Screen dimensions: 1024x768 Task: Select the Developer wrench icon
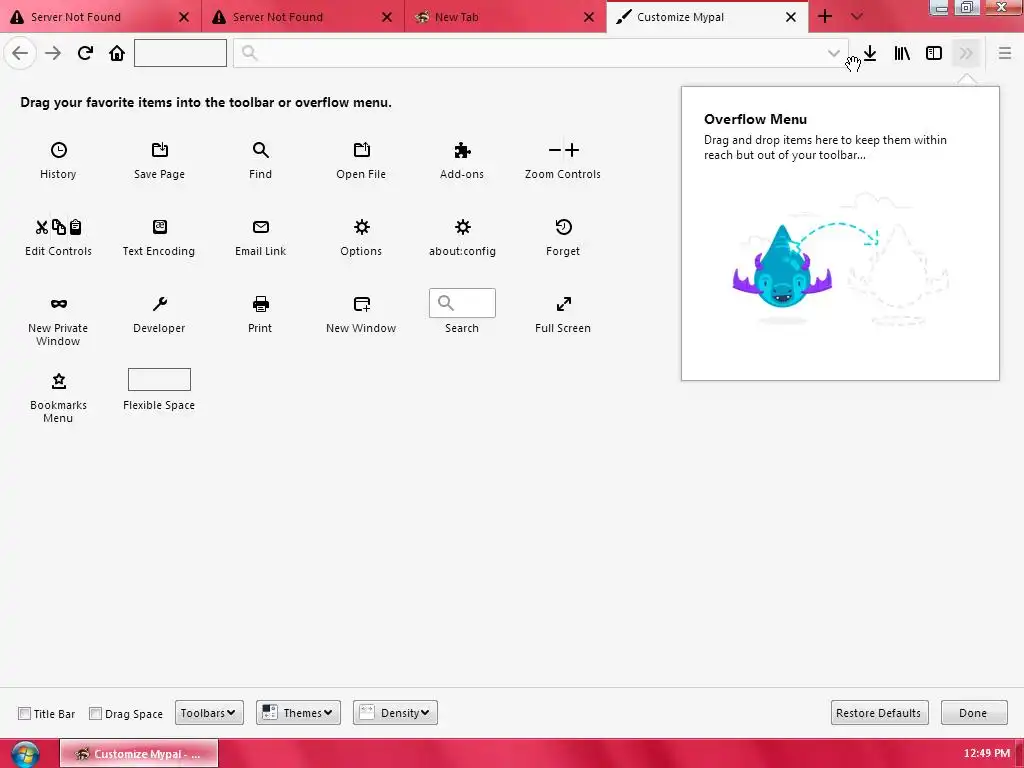159,304
